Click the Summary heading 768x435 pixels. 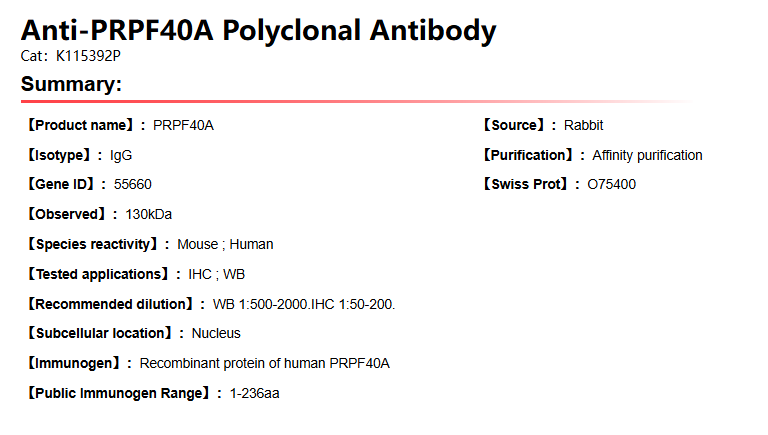(x=71, y=84)
